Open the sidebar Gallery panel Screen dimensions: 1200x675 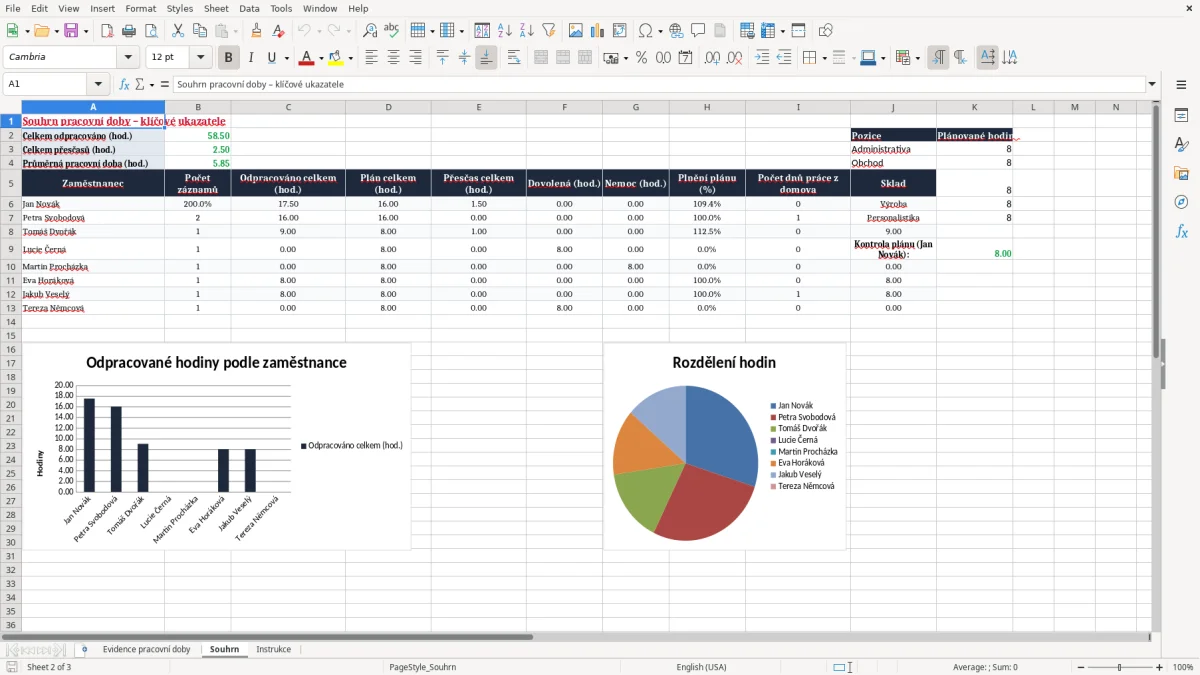(1181, 173)
